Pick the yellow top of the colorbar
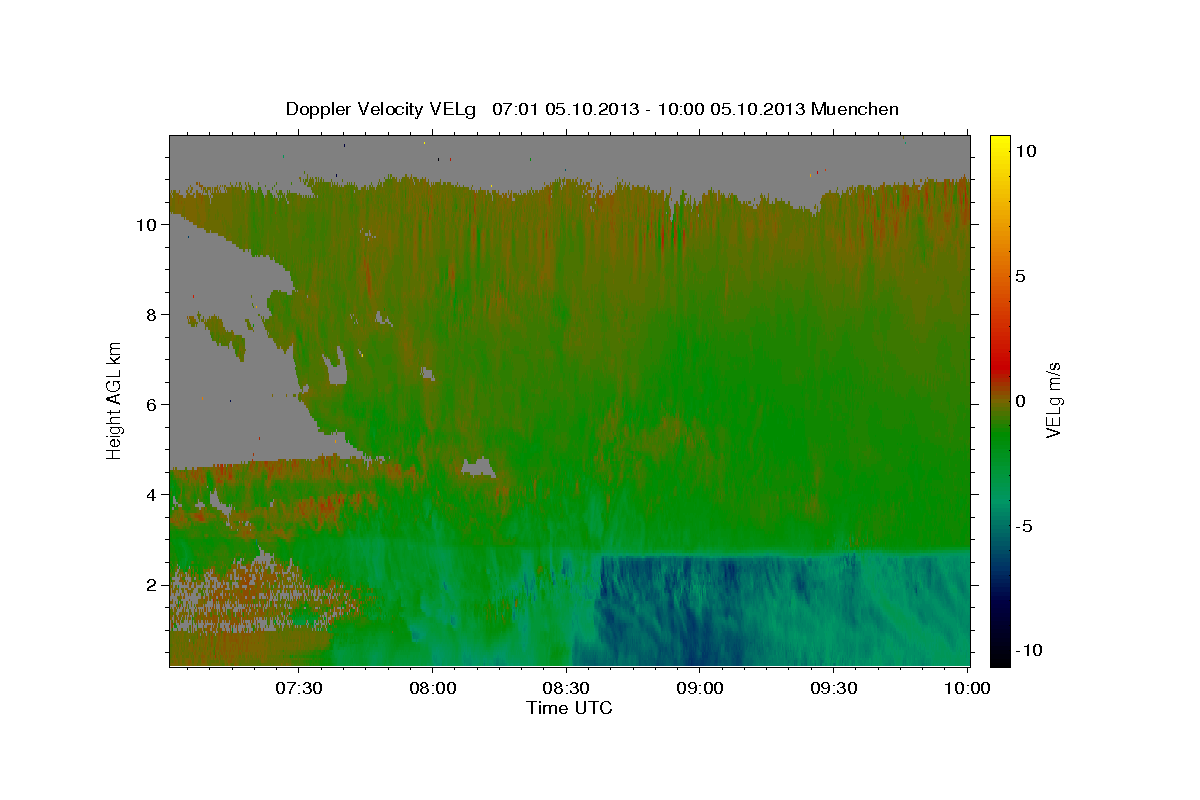The image size is (1200, 800). pos(1000,140)
